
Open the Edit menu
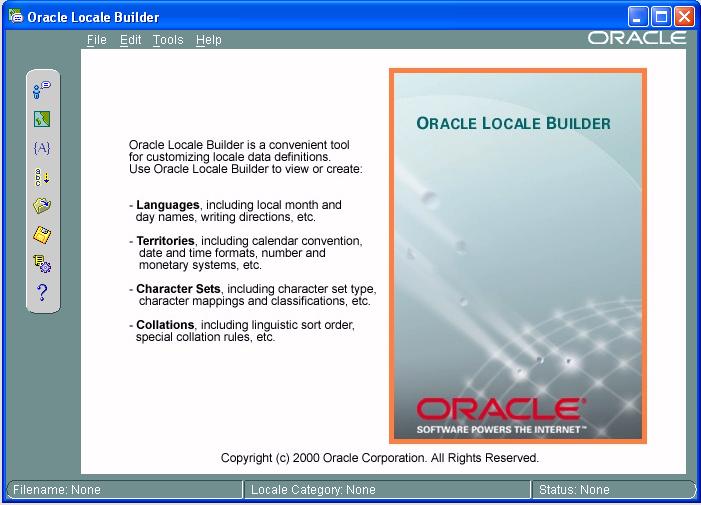pyautogui.click(x=130, y=40)
